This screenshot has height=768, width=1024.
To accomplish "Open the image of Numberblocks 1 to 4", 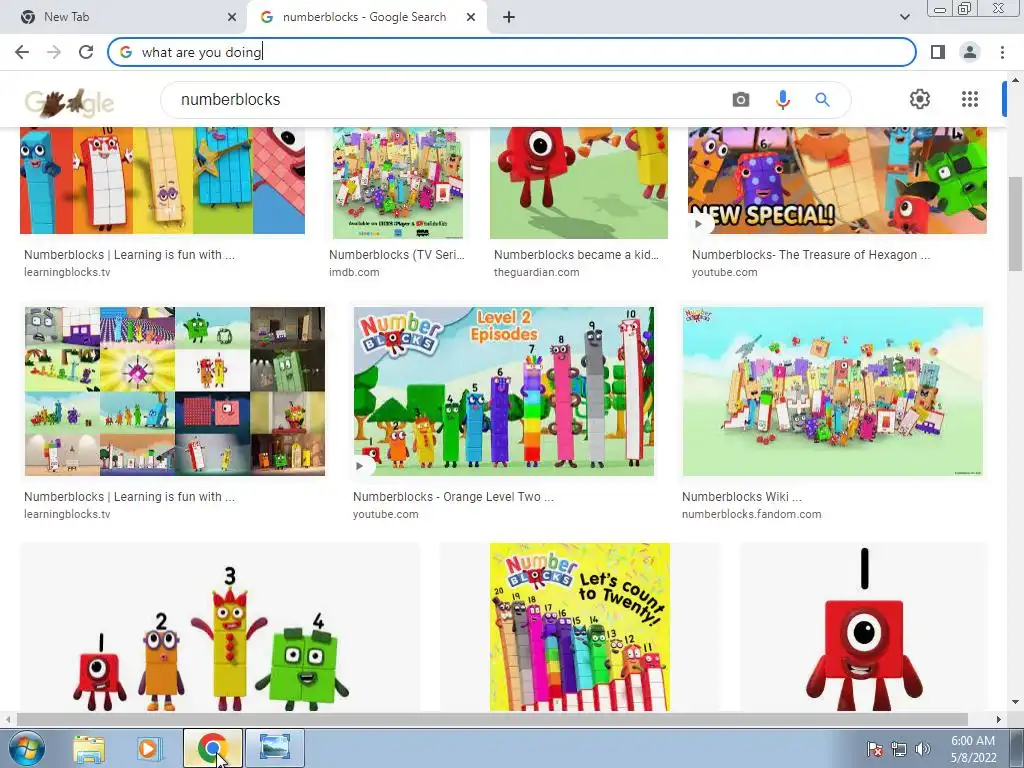I will click(x=220, y=627).
